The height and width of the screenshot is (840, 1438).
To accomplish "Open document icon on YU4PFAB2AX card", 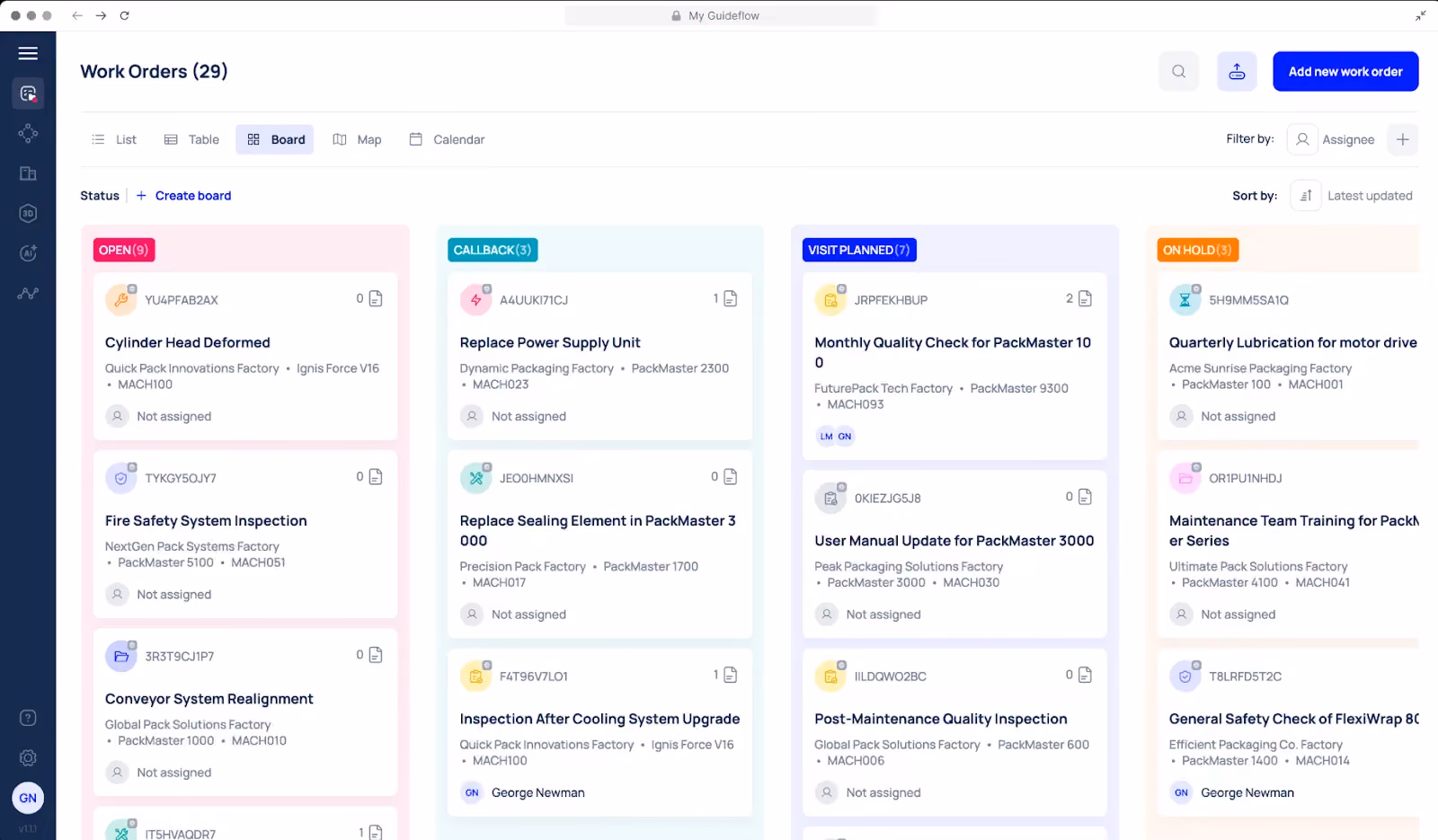I will [x=376, y=298].
